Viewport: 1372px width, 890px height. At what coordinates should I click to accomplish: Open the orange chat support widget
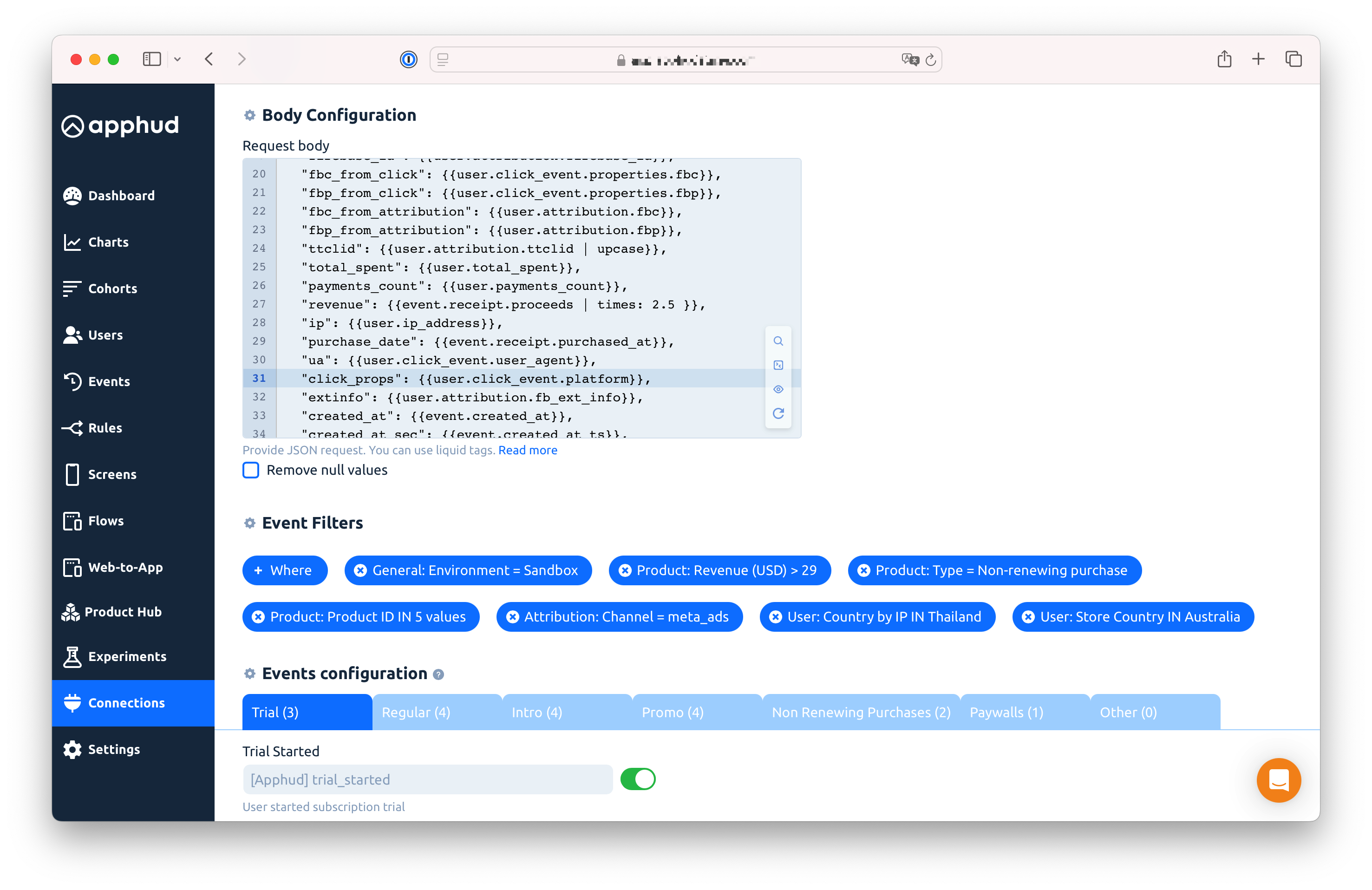click(1278, 780)
